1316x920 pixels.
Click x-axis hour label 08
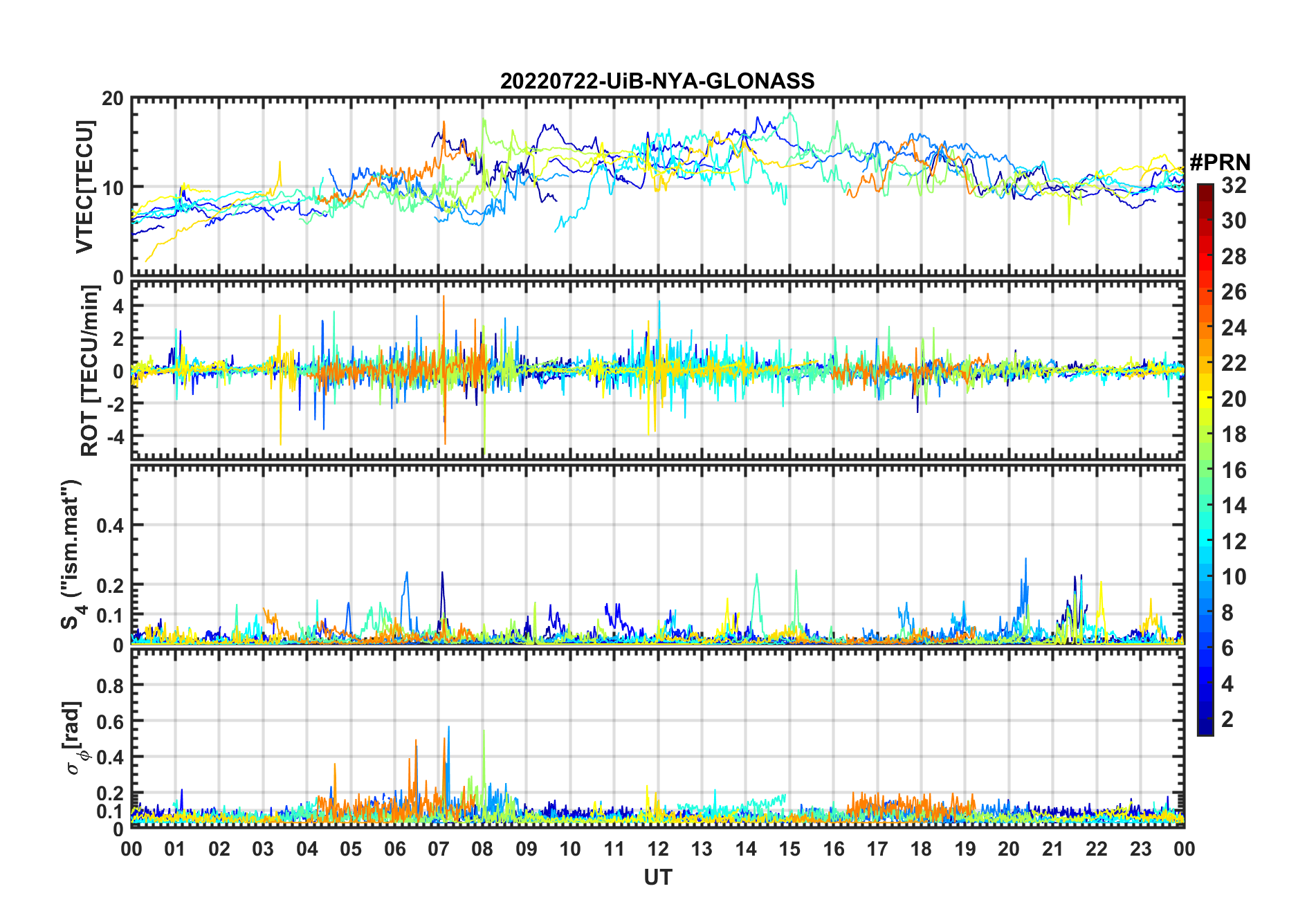(482, 849)
